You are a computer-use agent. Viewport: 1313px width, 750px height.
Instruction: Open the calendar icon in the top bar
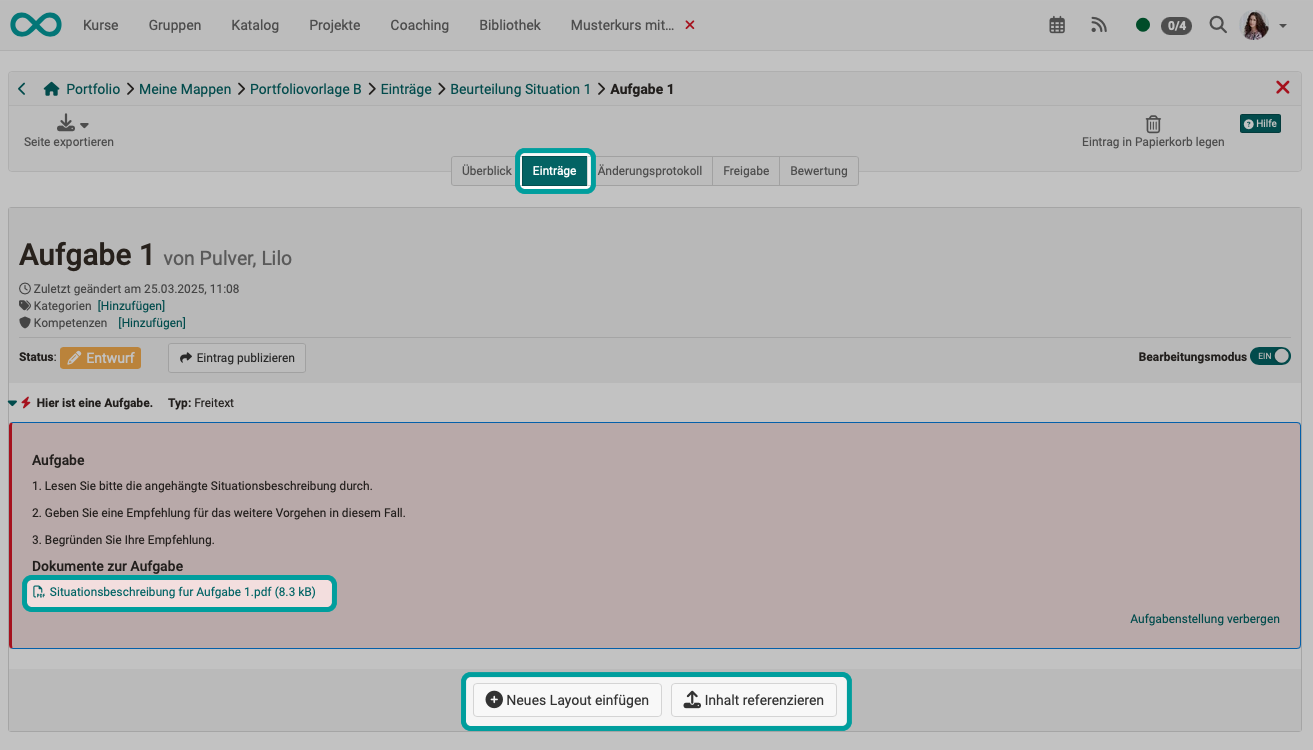tap(1056, 24)
